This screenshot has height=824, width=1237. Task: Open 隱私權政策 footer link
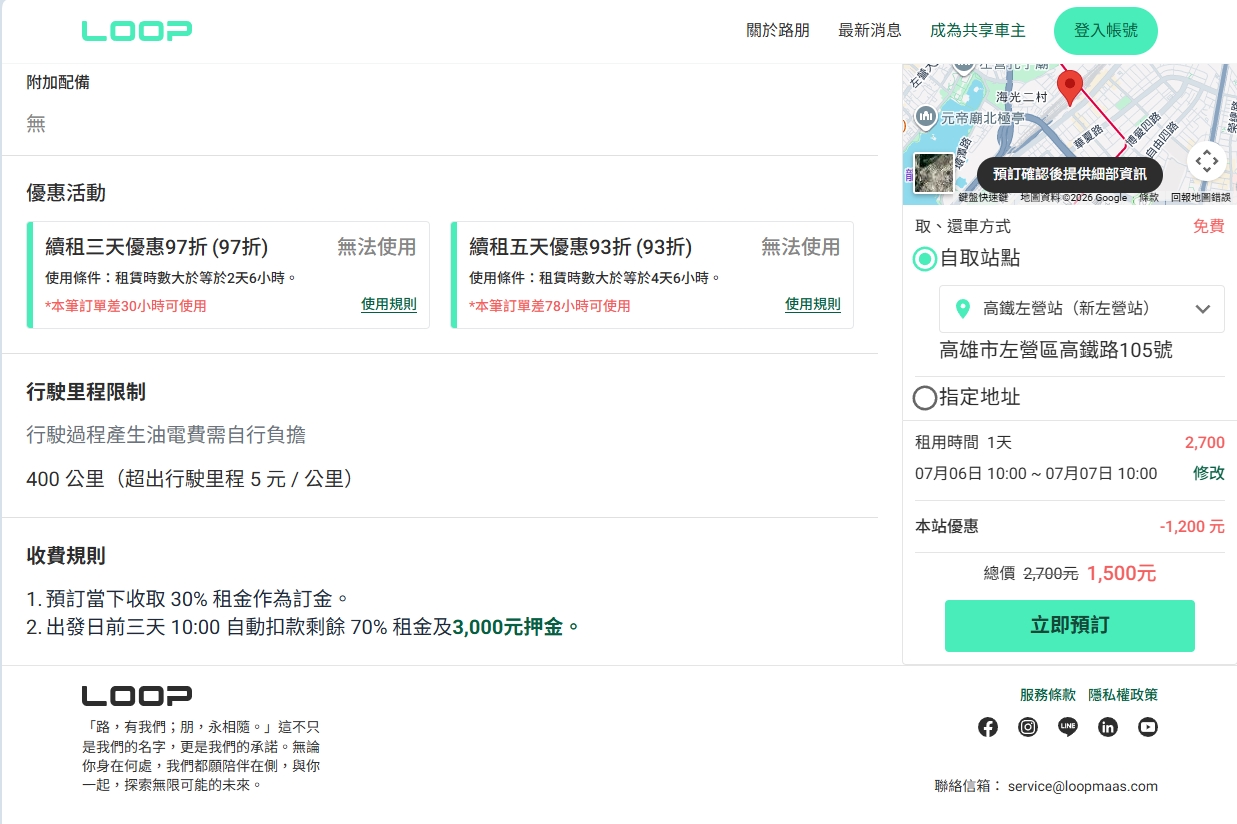(1123, 695)
